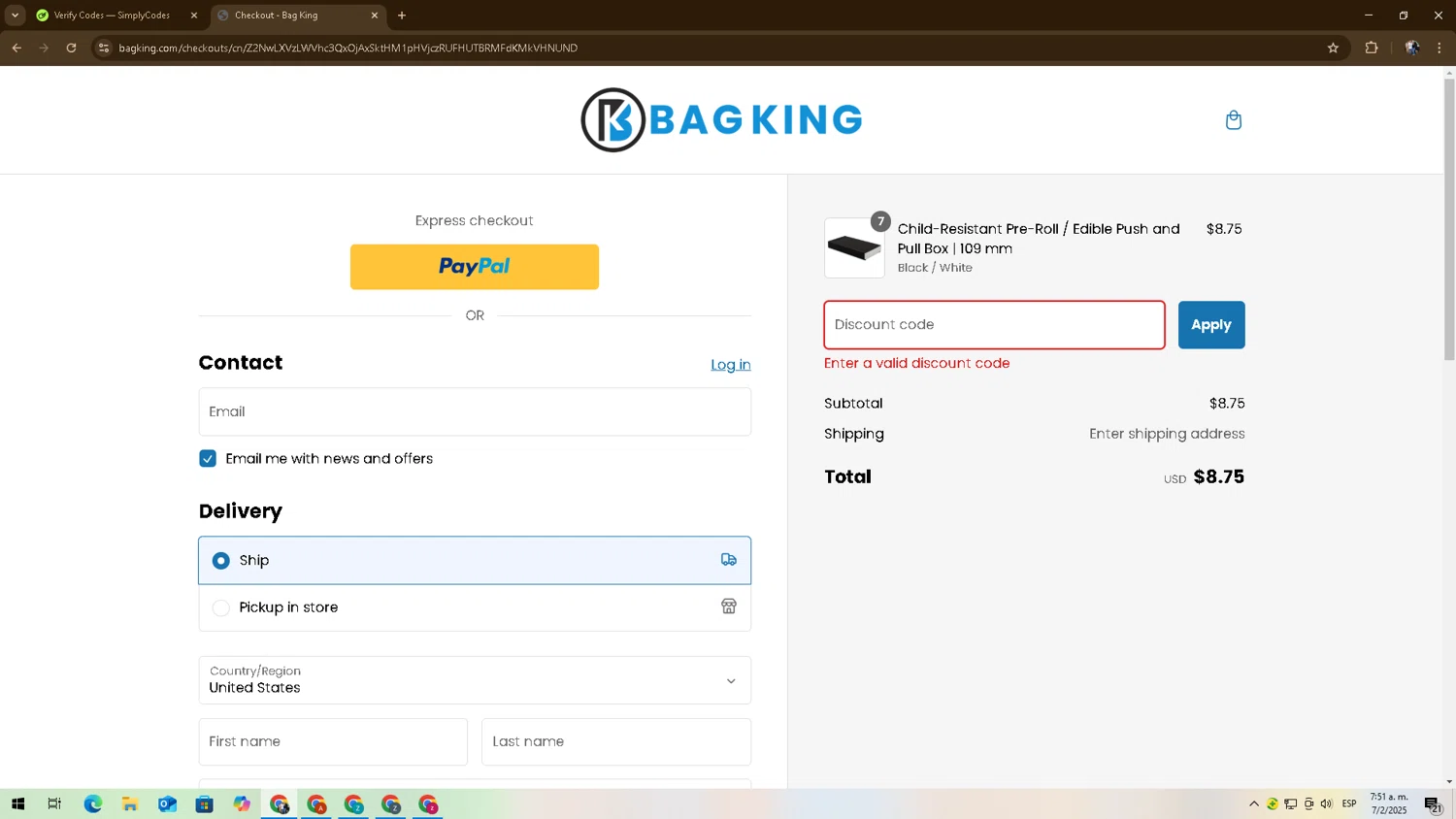Open Copilot from the taskbar
1456x819 pixels.
[242, 804]
